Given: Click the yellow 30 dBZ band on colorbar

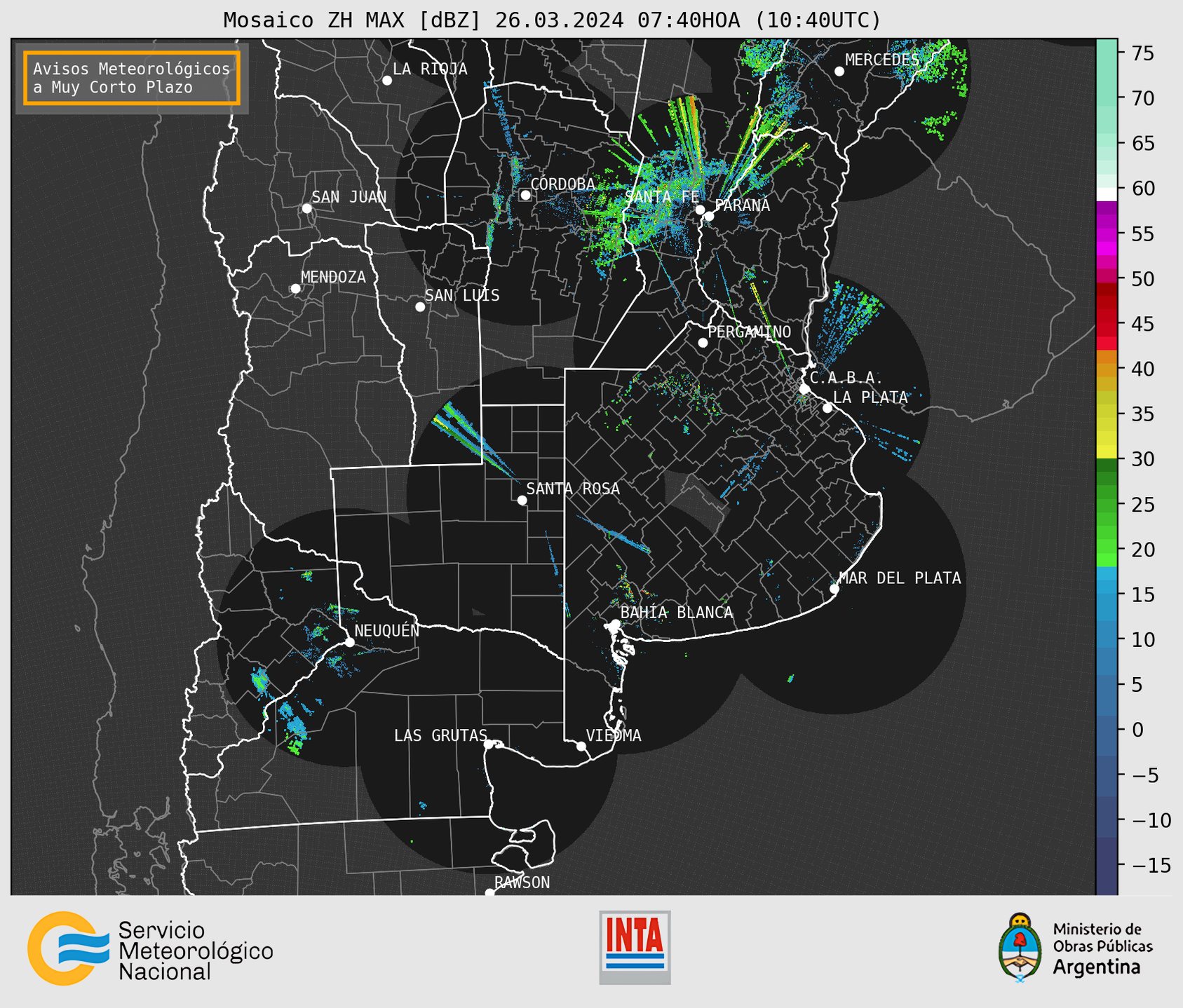Looking at the screenshot, I should point(1107,452).
